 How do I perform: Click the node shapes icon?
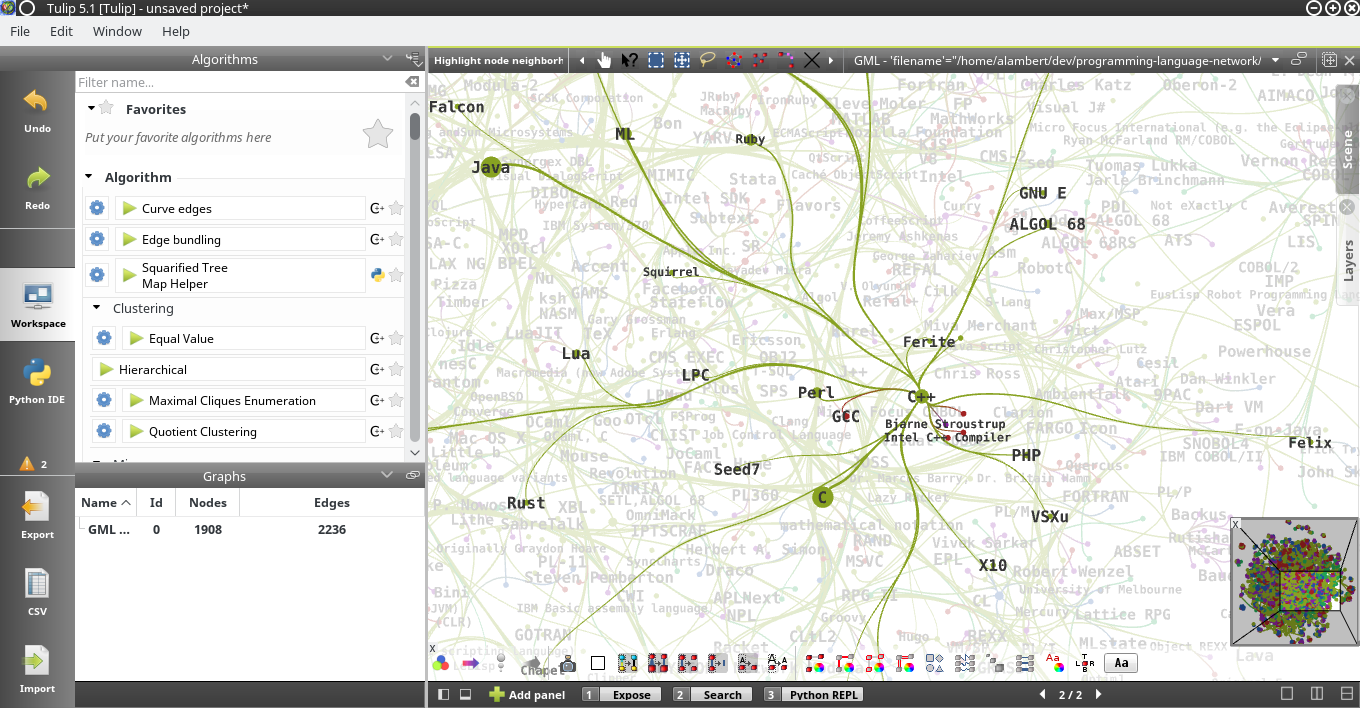(x=935, y=662)
